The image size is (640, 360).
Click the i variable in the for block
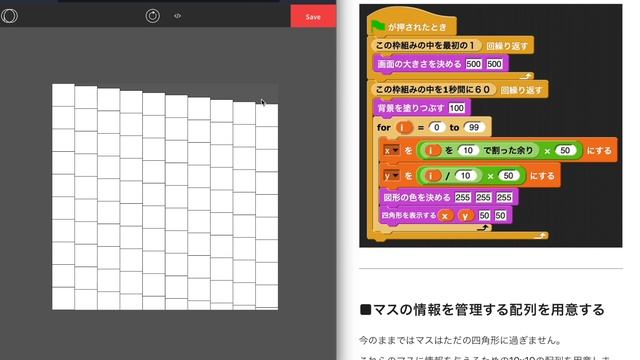tap(404, 127)
